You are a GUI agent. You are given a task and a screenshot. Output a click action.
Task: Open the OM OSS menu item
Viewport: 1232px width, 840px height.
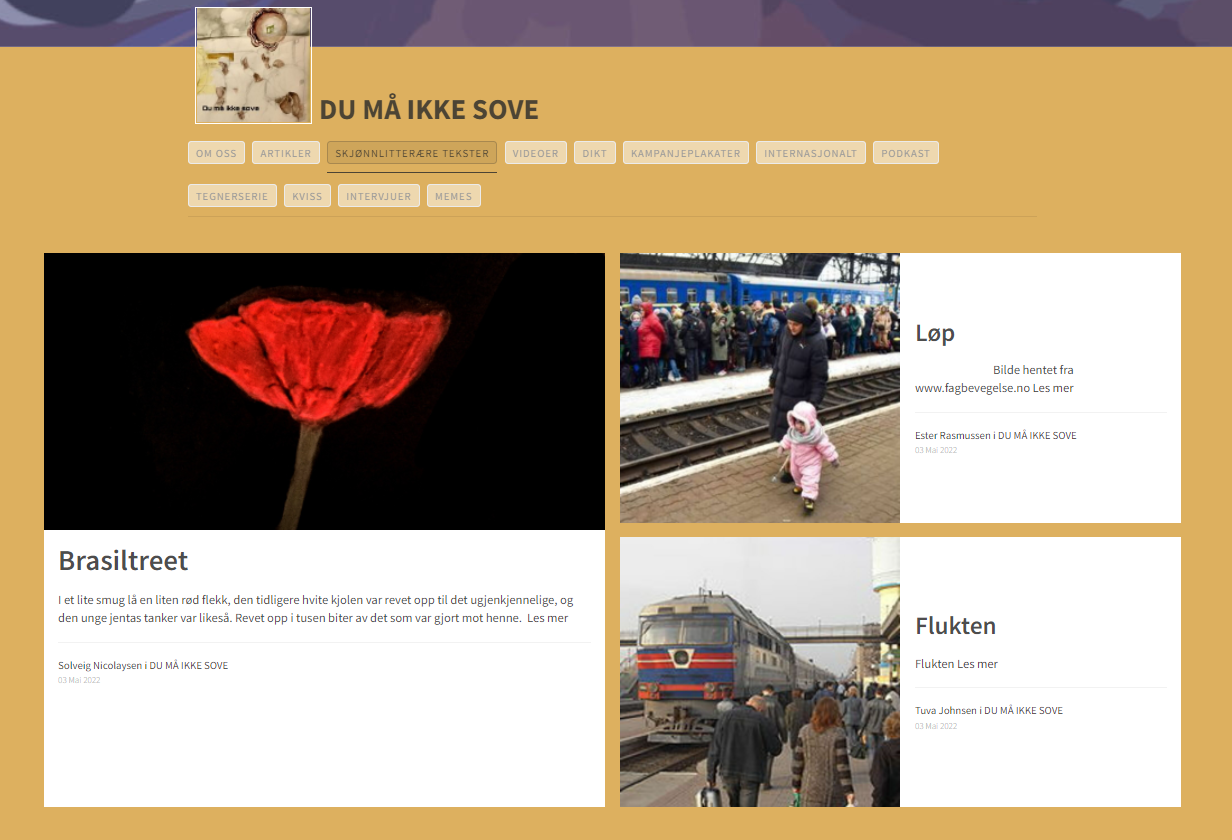click(217, 153)
